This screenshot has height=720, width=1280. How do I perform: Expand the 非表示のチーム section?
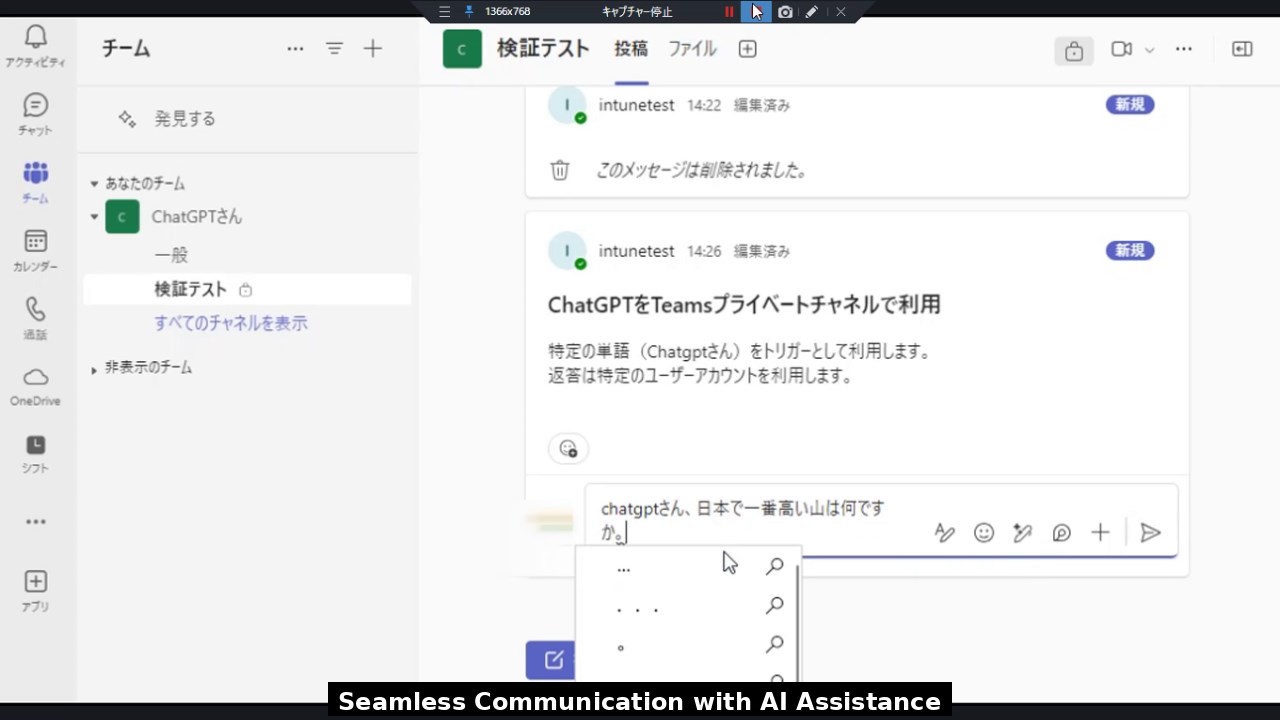94,369
